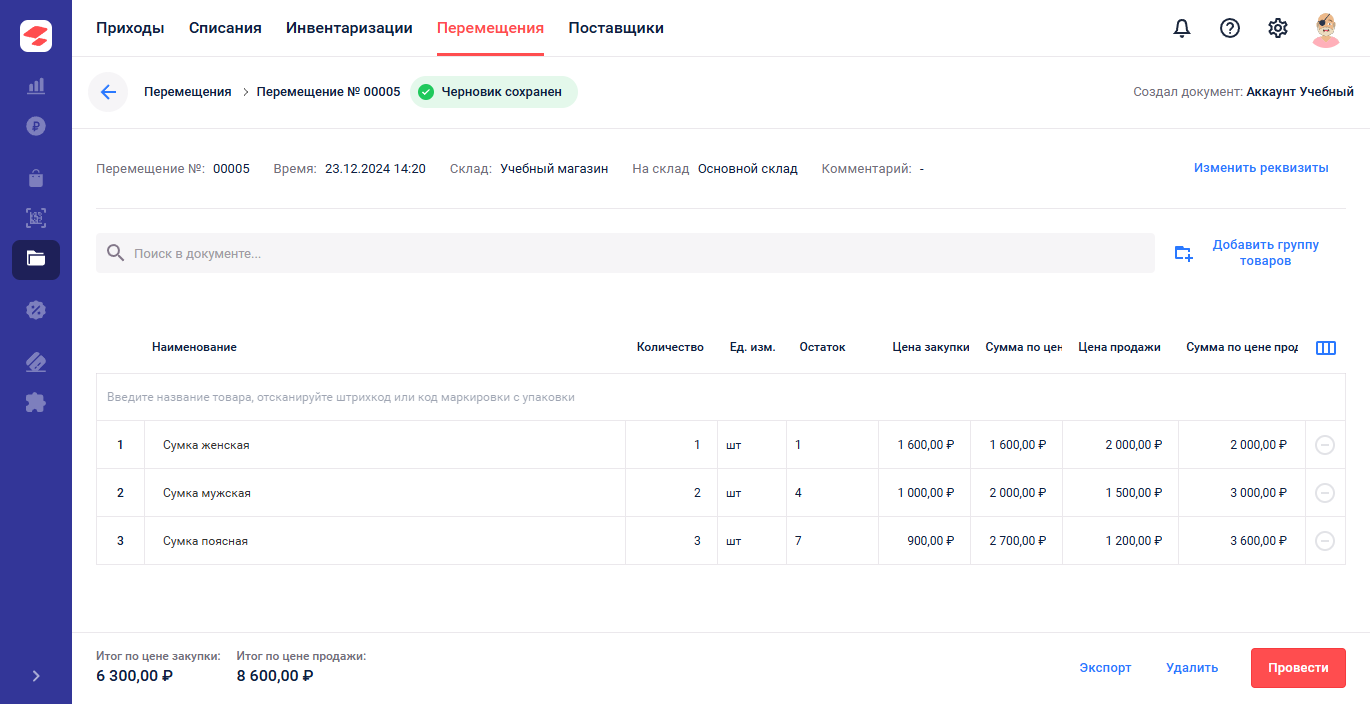The image size is (1370, 704).
Task: Click the Наименование column header
Action: point(194,347)
